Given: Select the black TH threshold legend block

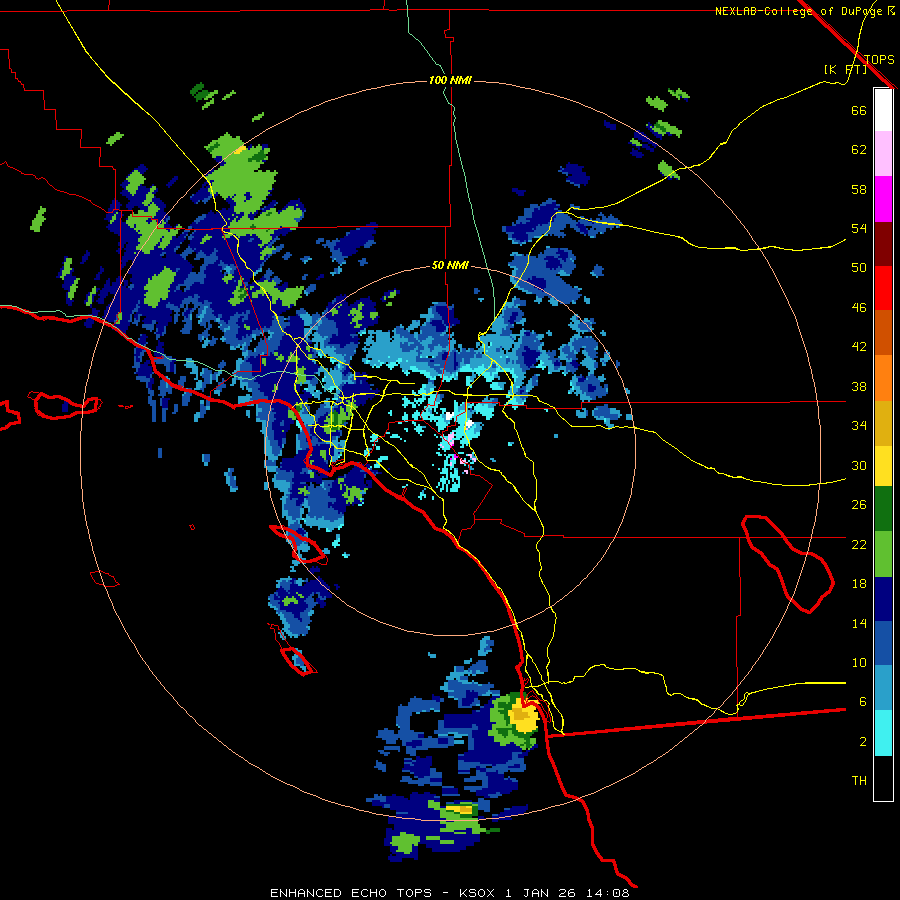Looking at the screenshot, I should tap(883, 778).
